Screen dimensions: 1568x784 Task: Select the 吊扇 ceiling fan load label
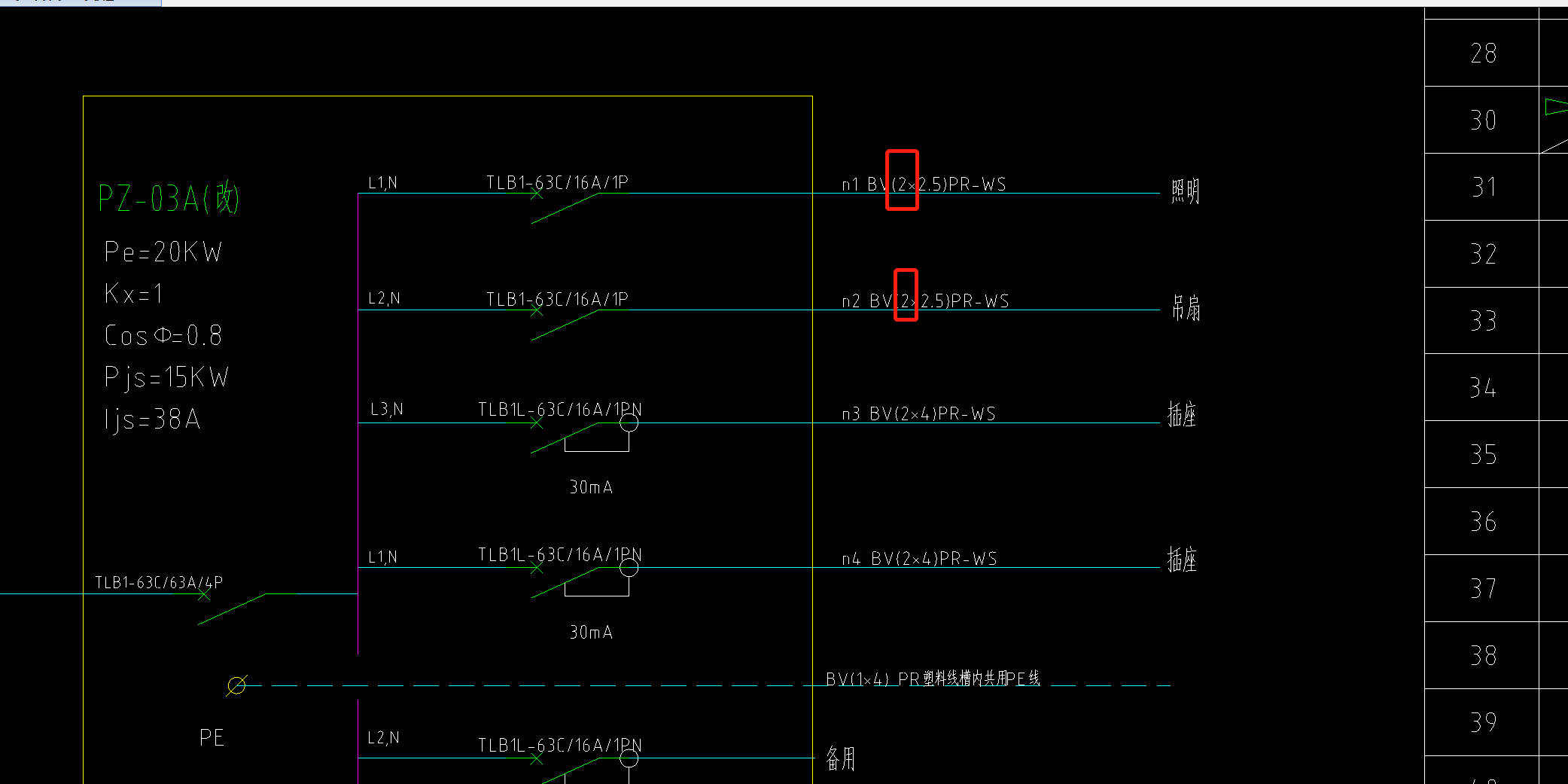[x=1186, y=308]
